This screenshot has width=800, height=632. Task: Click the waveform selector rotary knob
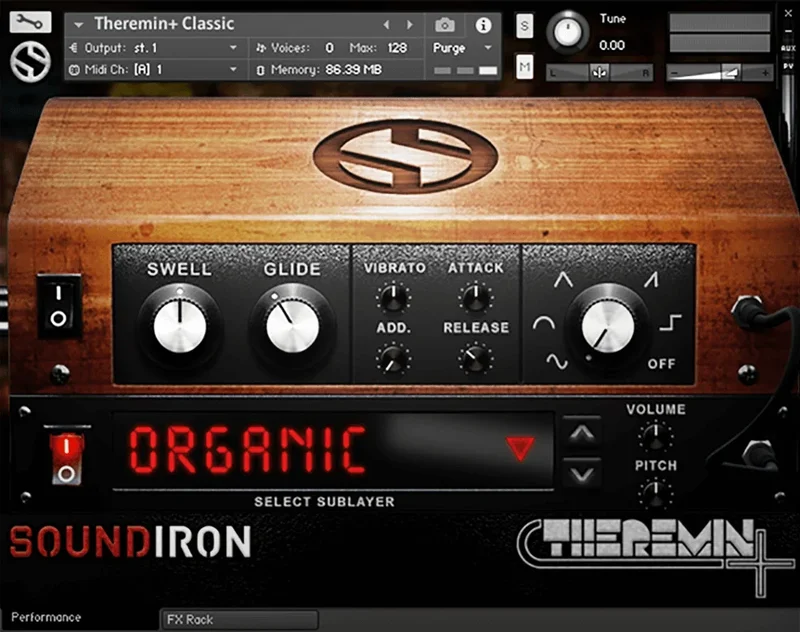tap(607, 325)
